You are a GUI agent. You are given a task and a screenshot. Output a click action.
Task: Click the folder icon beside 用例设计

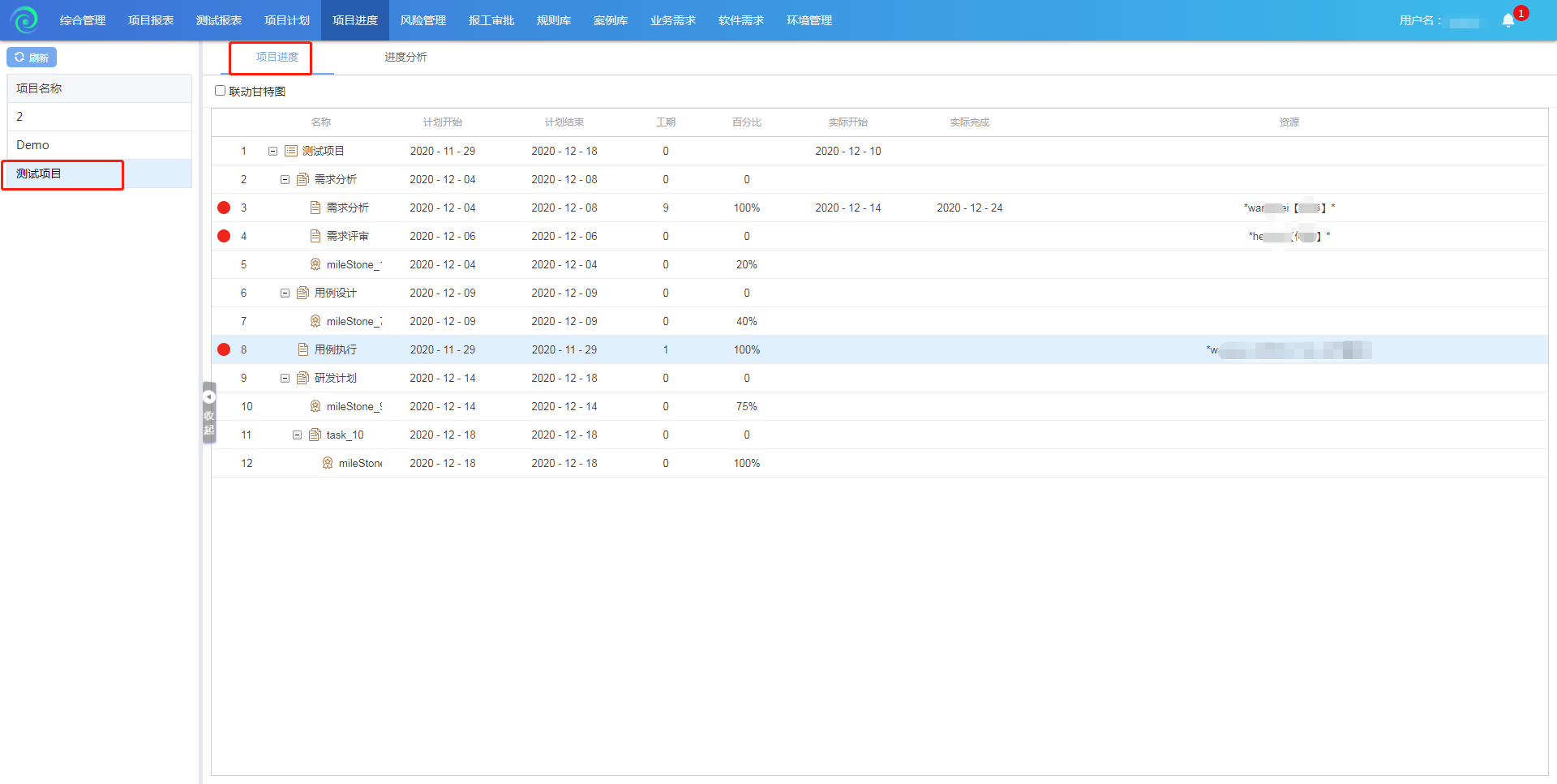pos(302,293)
